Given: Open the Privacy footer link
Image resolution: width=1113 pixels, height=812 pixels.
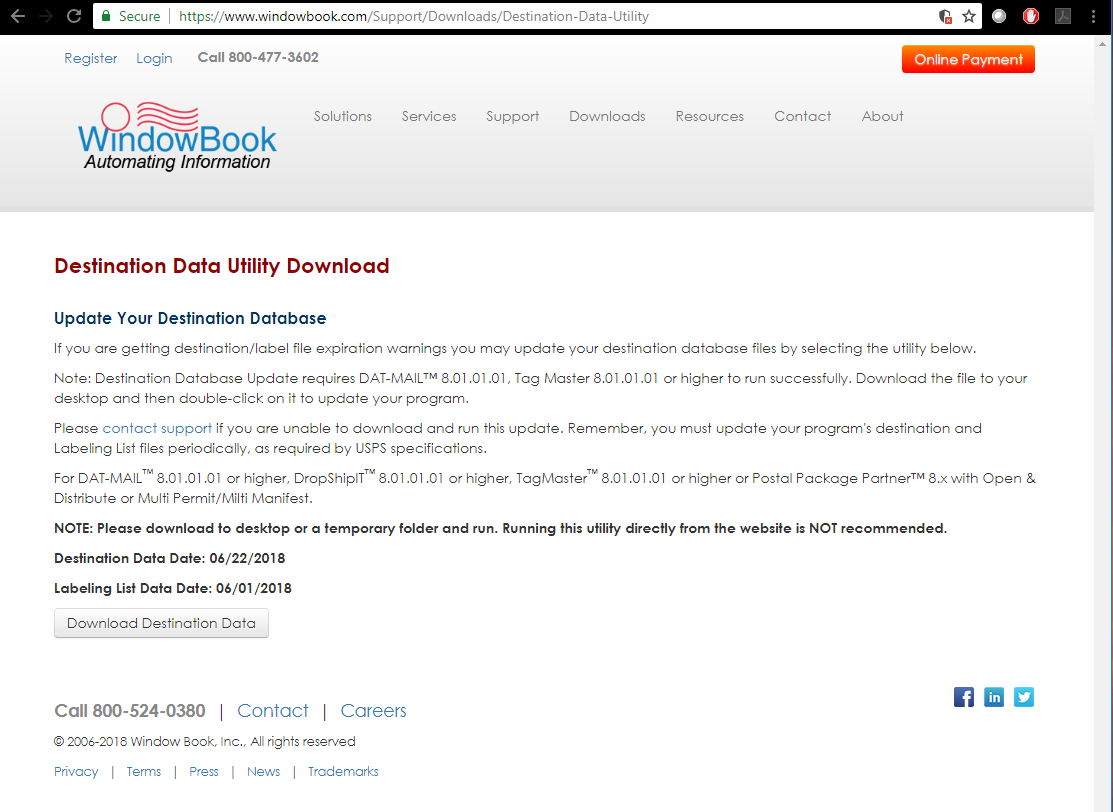Looking at the screenshot, I should coord(76,772).
